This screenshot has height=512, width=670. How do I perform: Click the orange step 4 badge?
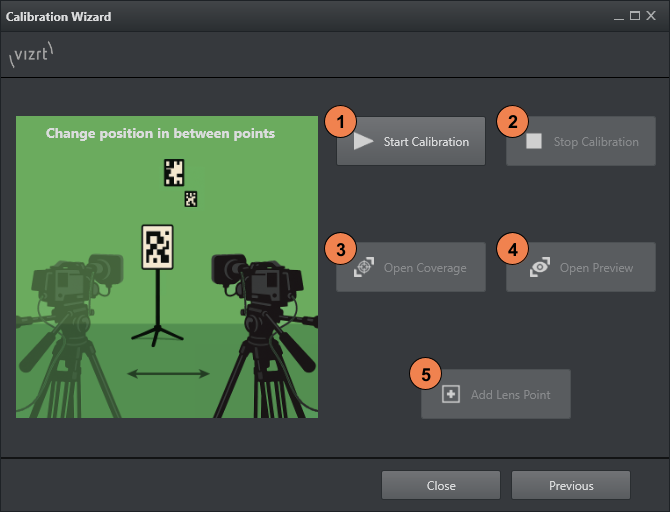[x=512, y=249]
